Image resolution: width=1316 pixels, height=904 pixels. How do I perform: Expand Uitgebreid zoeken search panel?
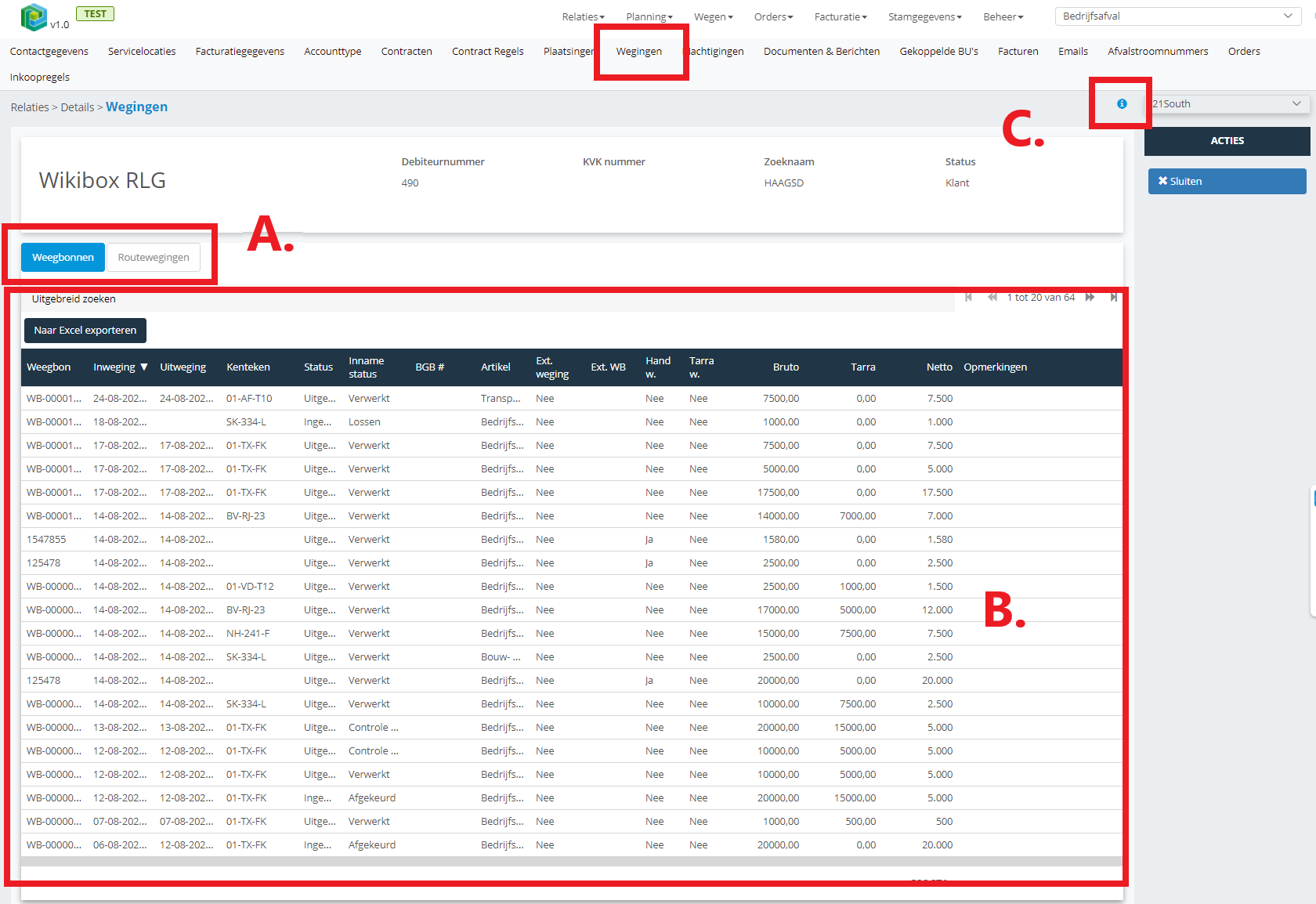pyautogui.click(x=74, y=298)
